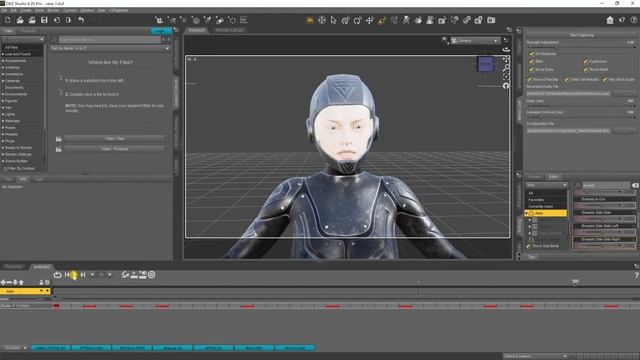Toggle the Filter By Context checkbox

5,168
